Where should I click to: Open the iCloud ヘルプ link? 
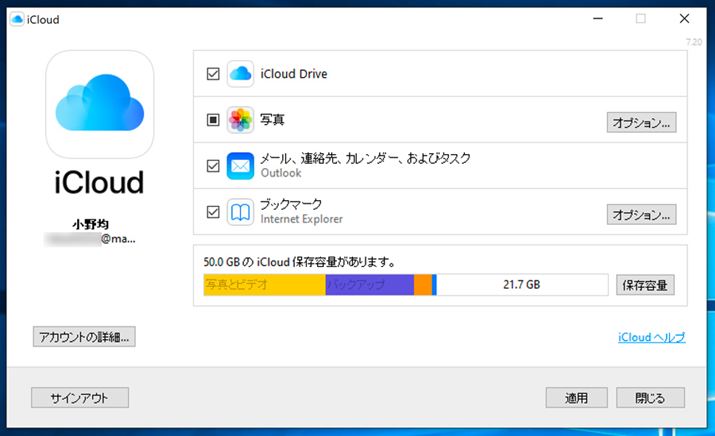651,337
